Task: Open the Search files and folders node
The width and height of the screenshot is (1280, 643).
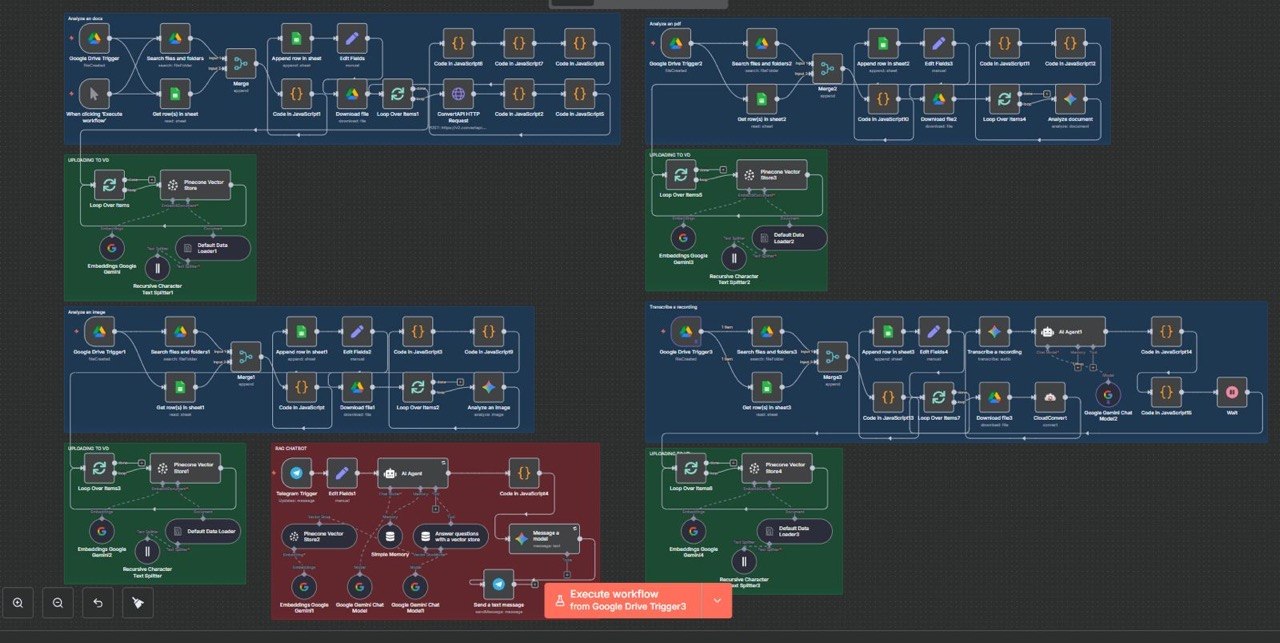Action: [x=175, y=40]
